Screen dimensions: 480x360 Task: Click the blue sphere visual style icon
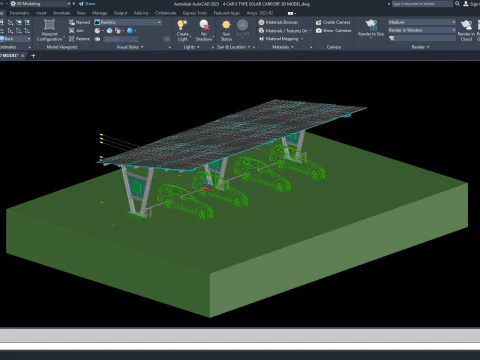pyautogui.click(x=130, y=30)
